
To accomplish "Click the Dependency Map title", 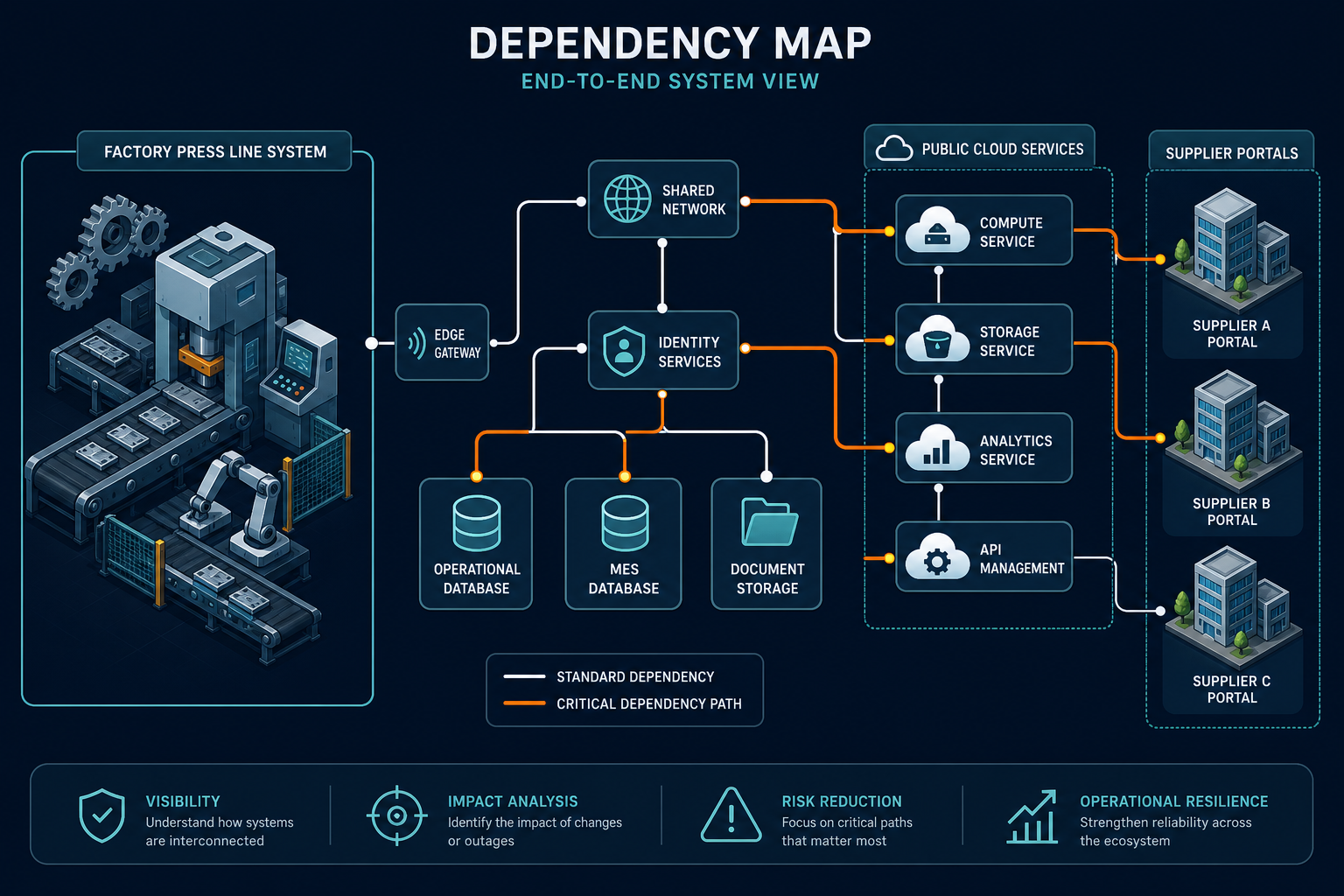I will tap(670, 44).
